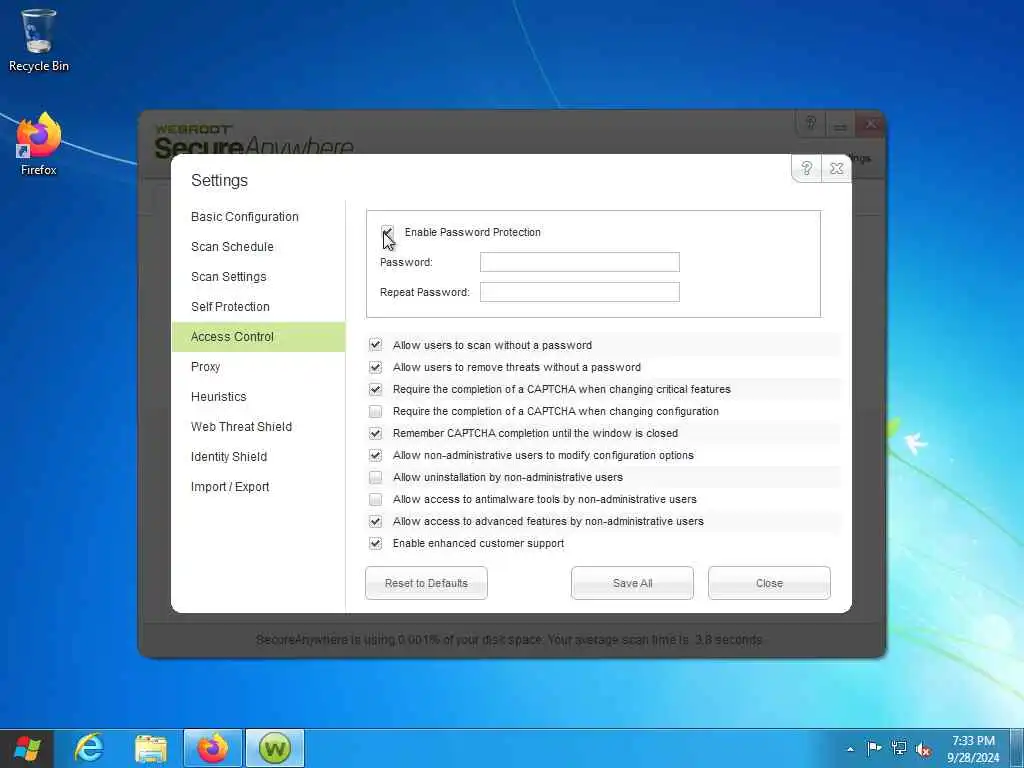Click the Webroot taskbar icon
Viewport: 1024px width, 768px height.
(x=275, y=748)
